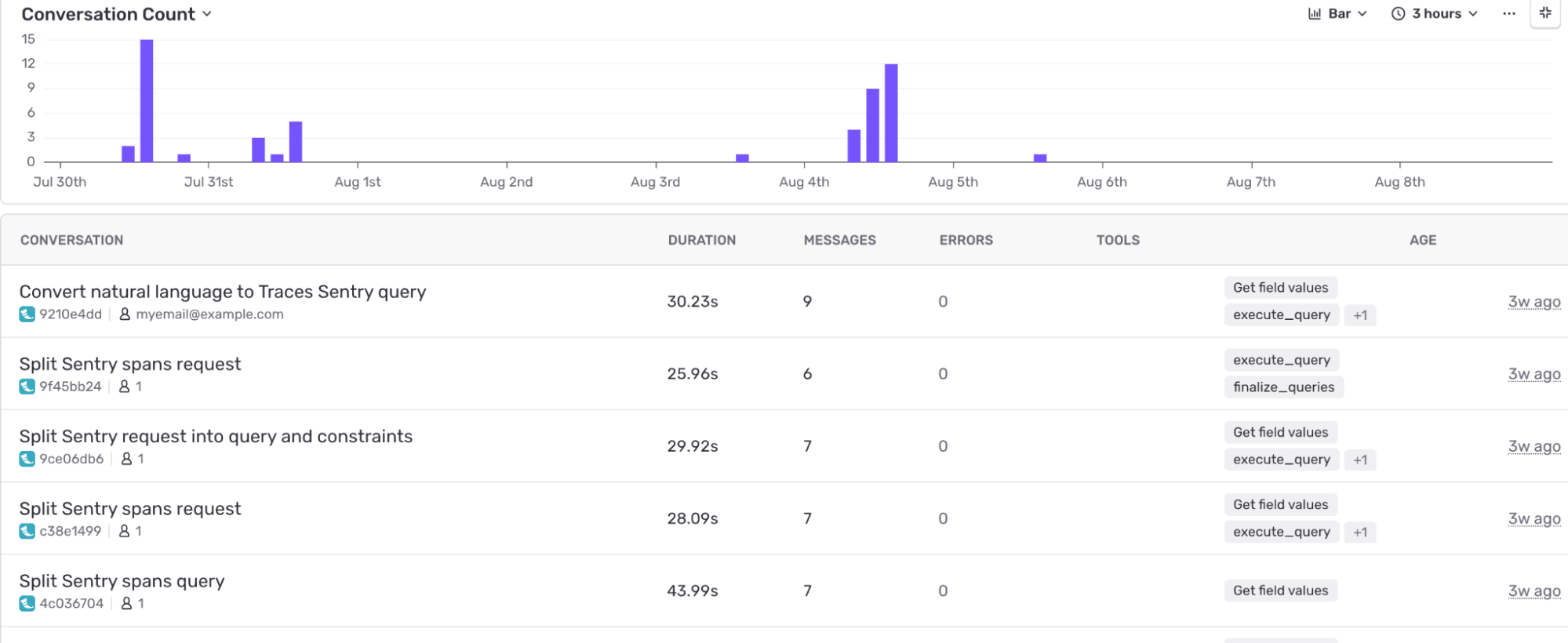Screen dimensions: 1568x643
Task: Click the 25.96s duration value
Action: point(693,374)
